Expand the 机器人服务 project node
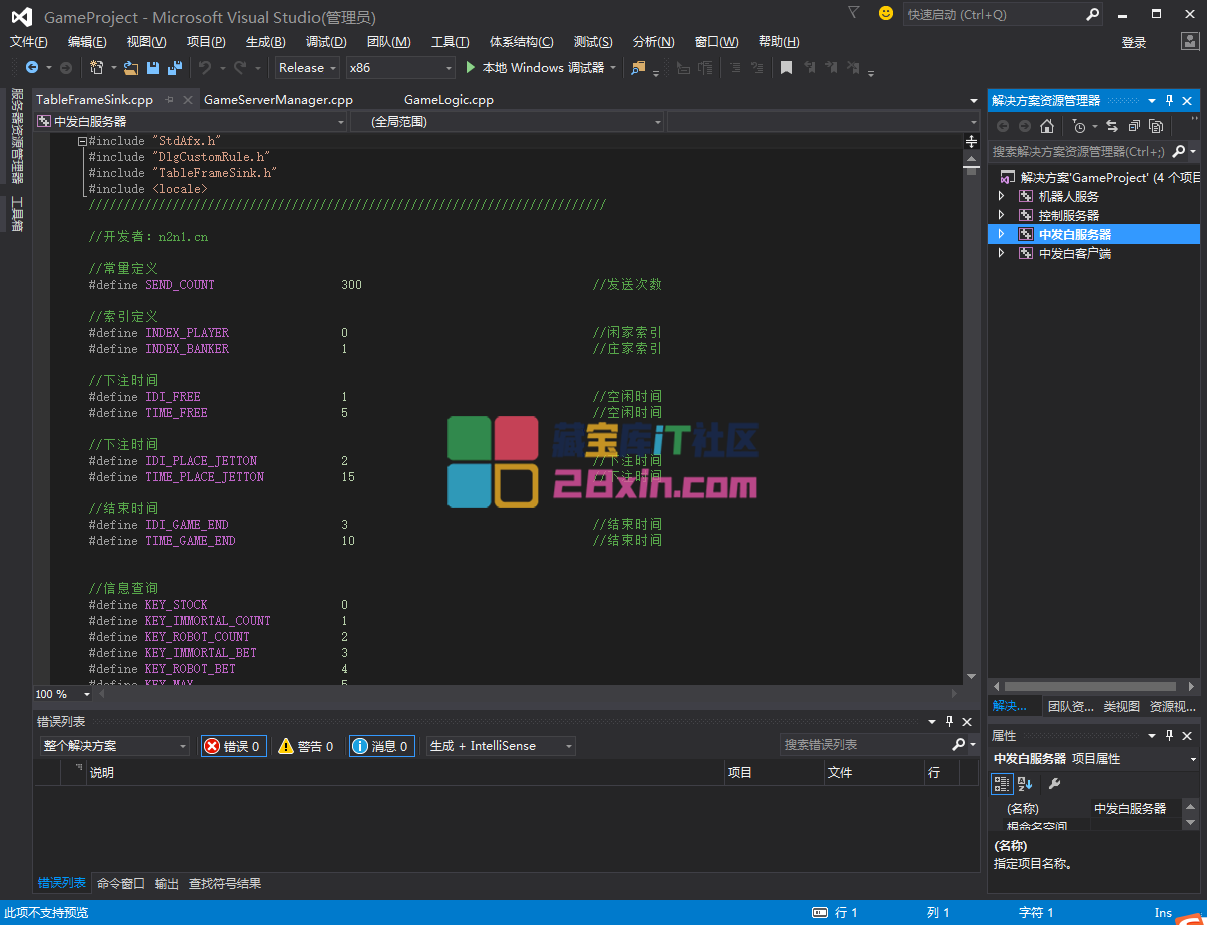The height and width of the screenshot is (925, 1207). point(1002,197)
